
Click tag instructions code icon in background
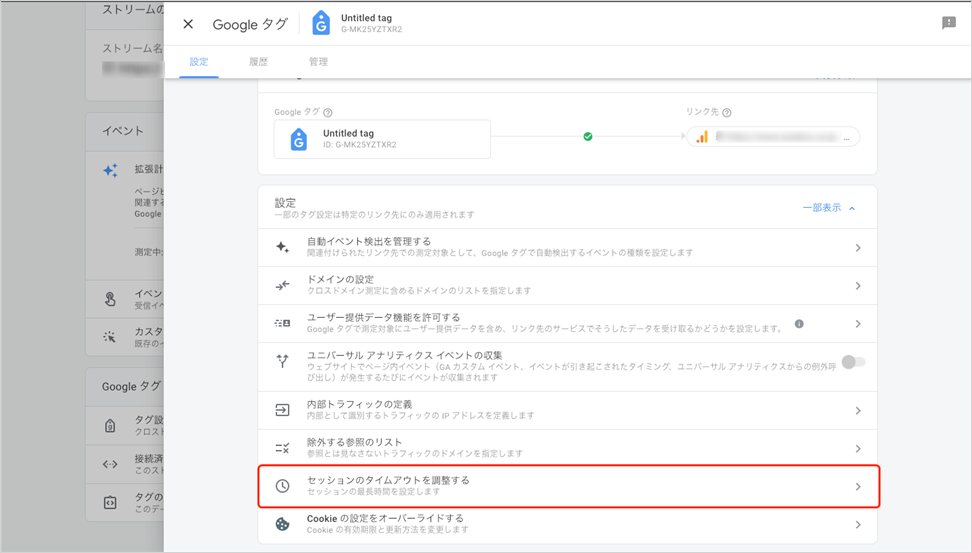click(110, 502)
